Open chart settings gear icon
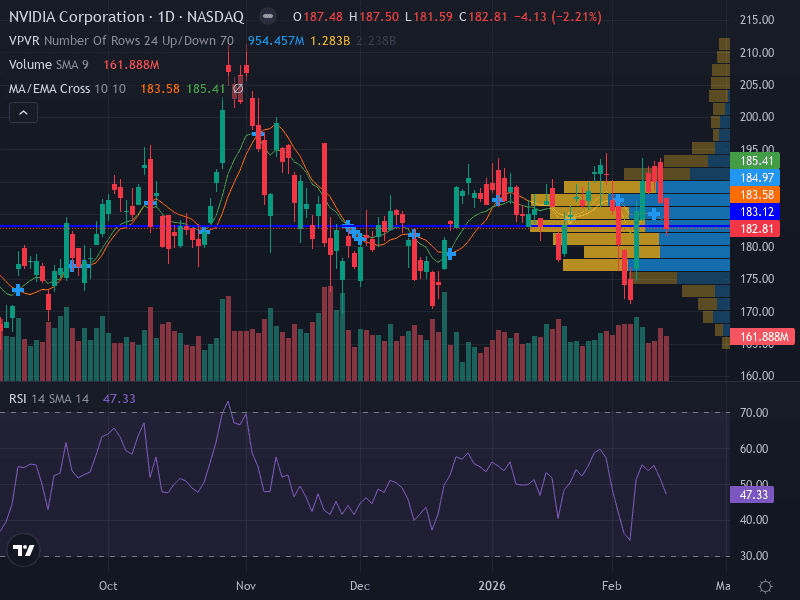 click(765, 586)
